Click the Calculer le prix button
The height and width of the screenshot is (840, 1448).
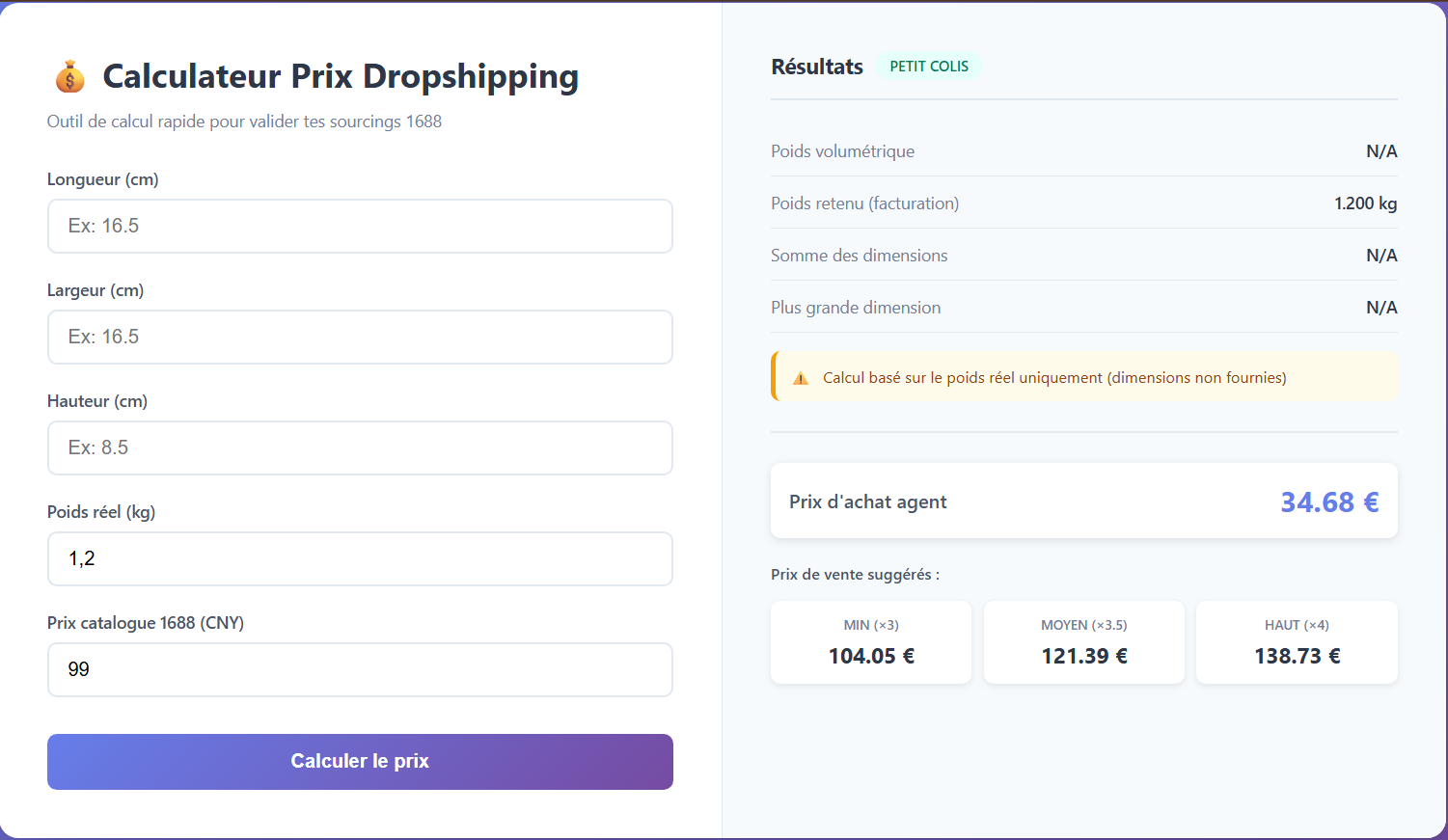tap(360, 762)
